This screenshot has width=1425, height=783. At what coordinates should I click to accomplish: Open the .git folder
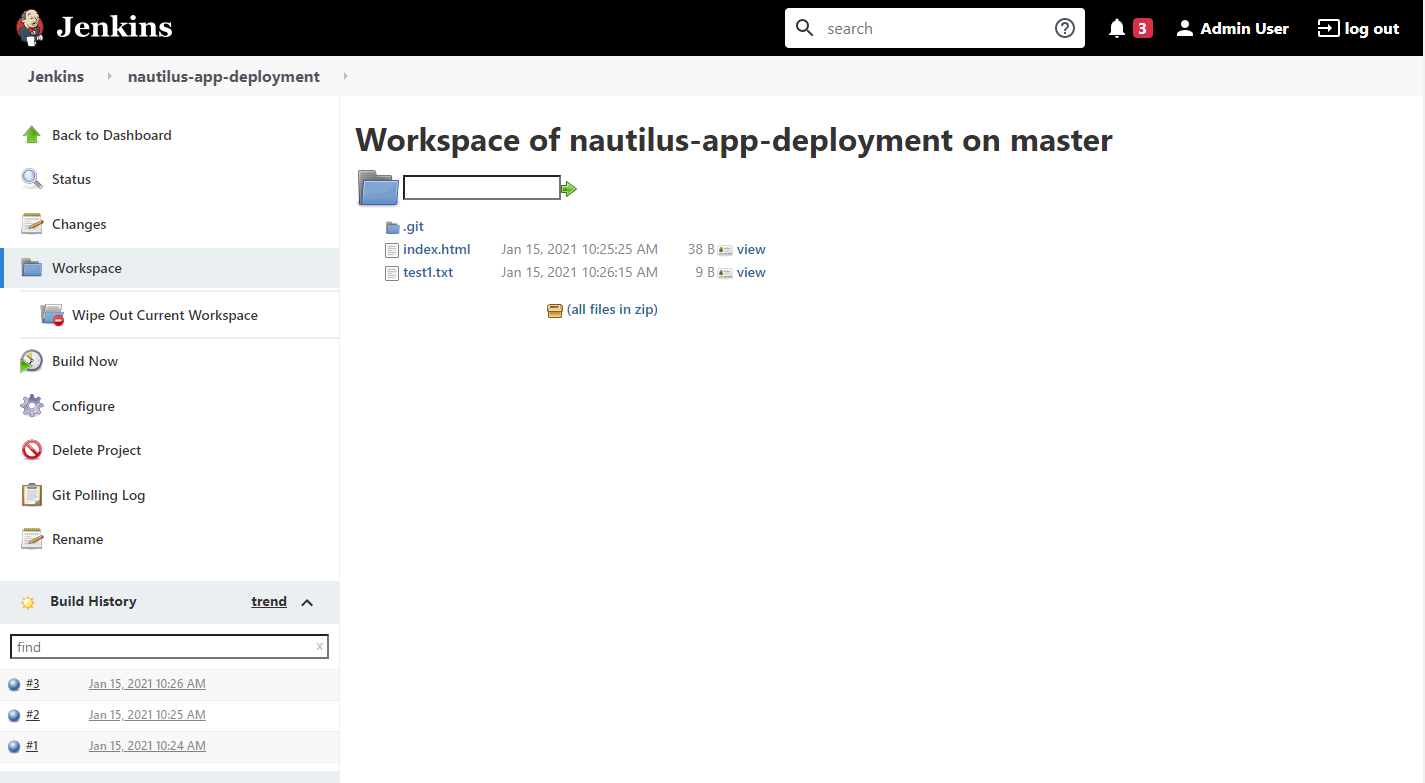pos(413,227)
